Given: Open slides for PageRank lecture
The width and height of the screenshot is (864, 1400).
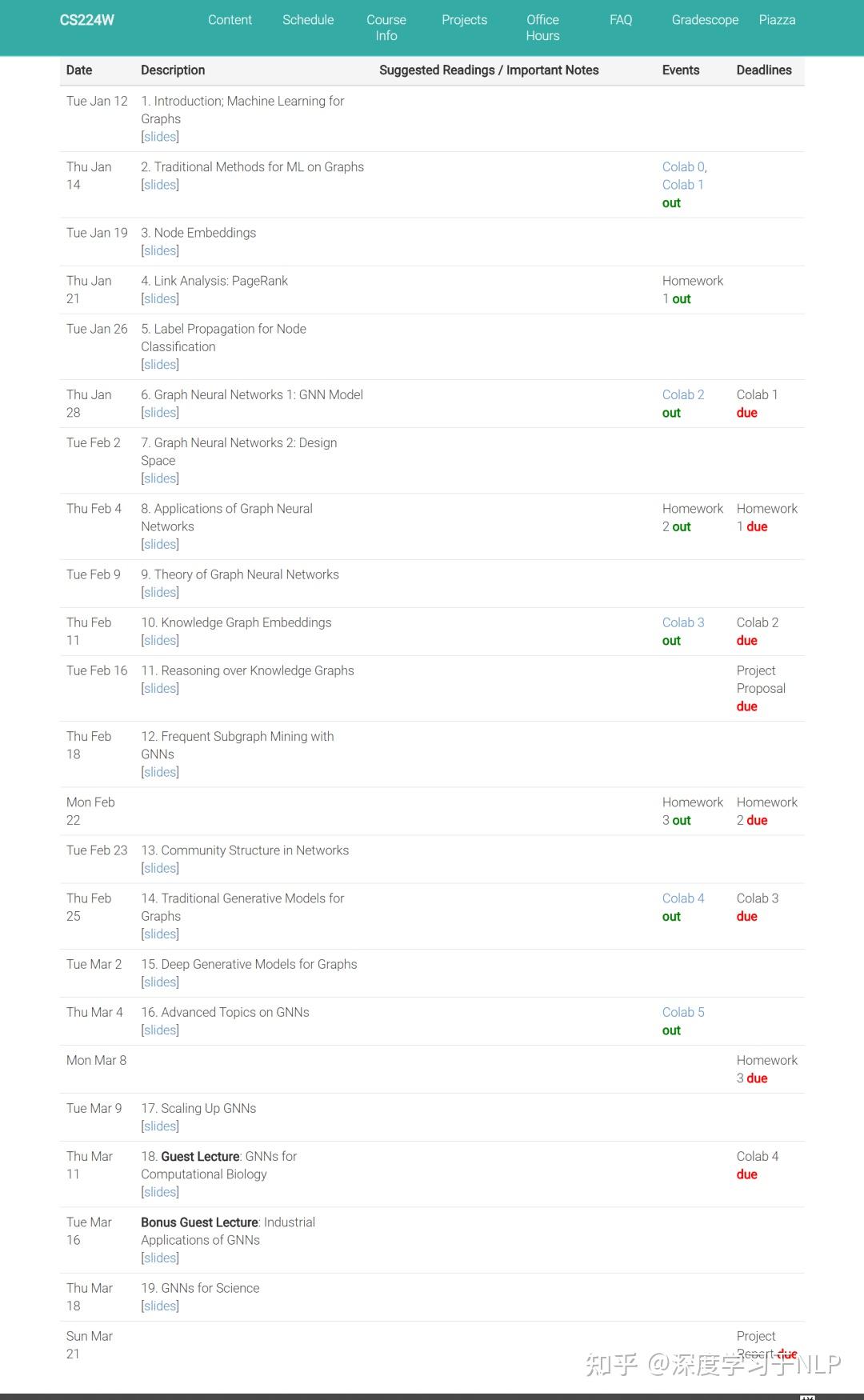Looking at the screenshot, I should tap(160, 298).
